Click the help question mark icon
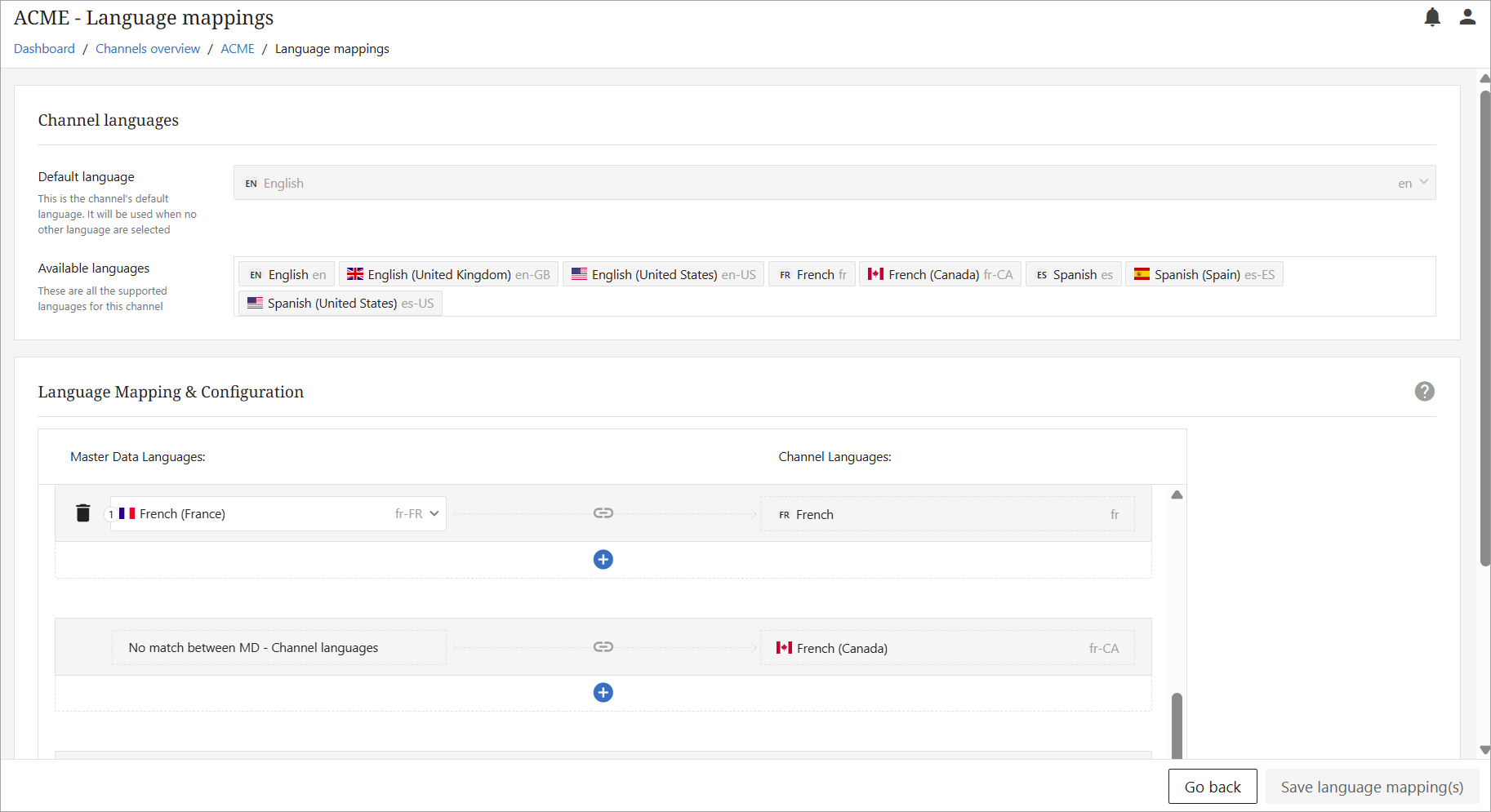Viewport: 1491px width, 812px height. pos(1424,392)
